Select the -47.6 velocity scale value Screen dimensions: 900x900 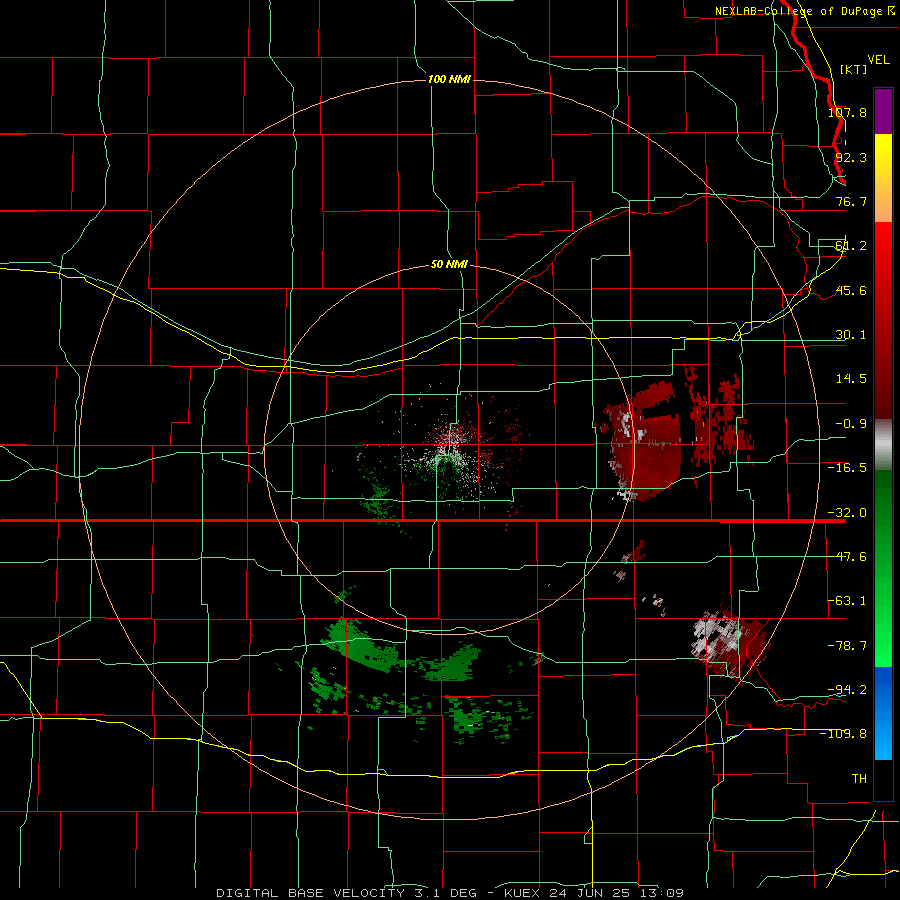click(x=847, y=557)
